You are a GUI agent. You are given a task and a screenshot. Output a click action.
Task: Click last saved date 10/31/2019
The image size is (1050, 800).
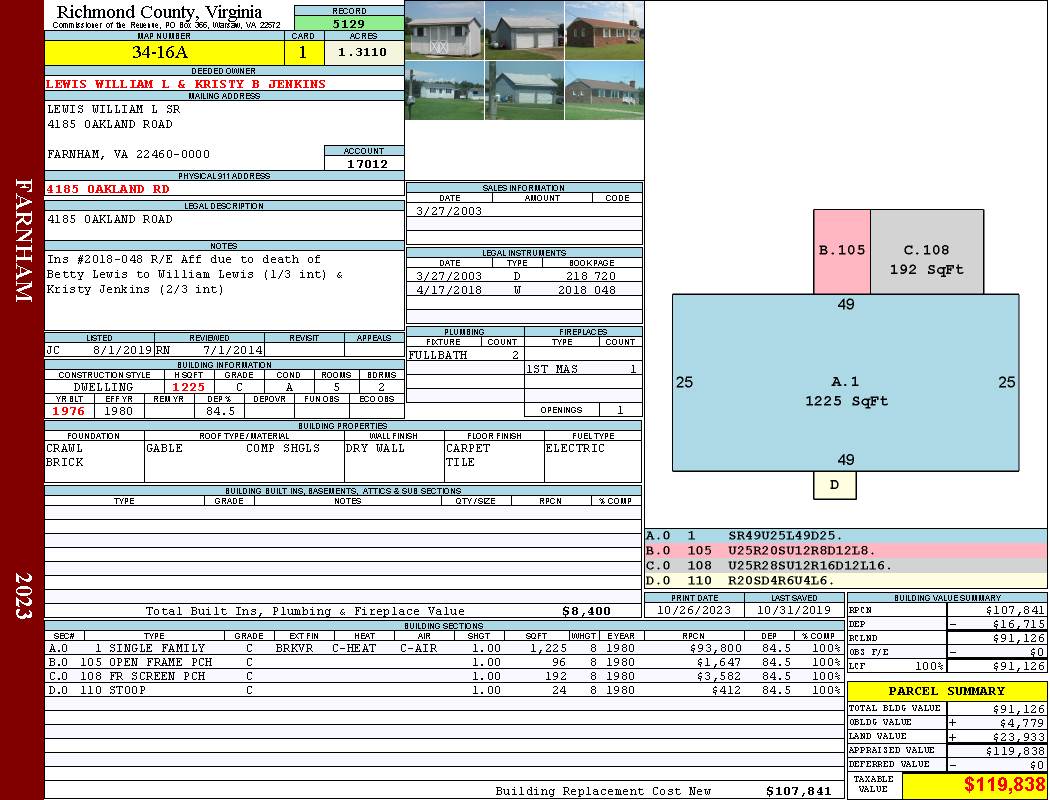coord(794,611)
